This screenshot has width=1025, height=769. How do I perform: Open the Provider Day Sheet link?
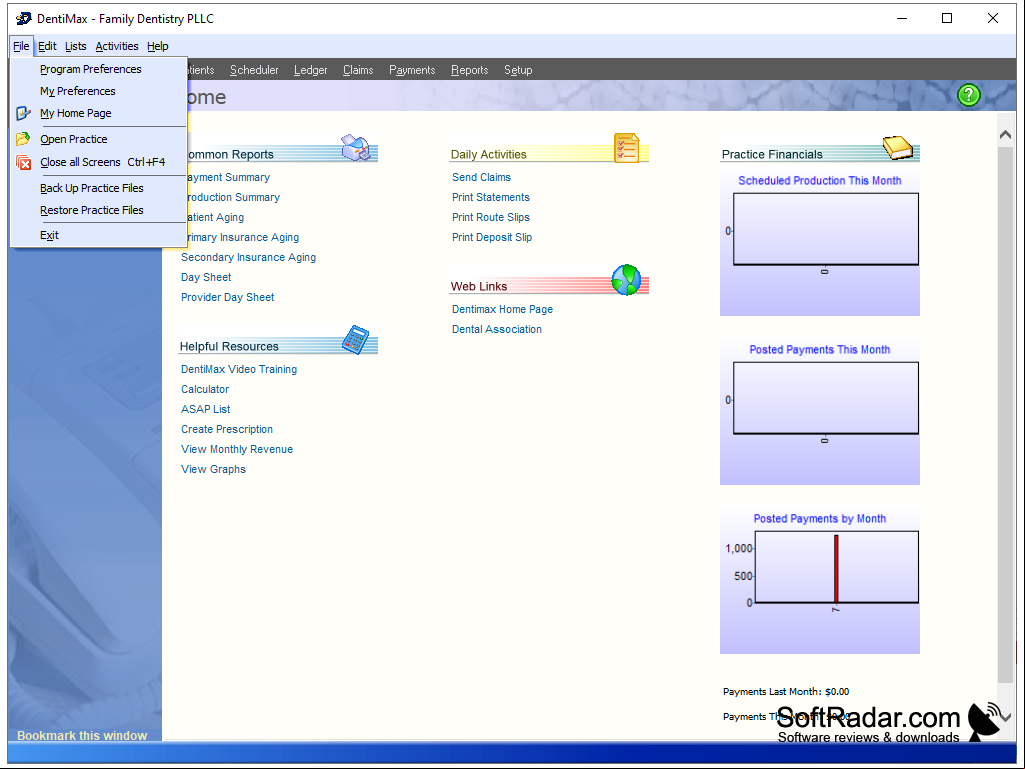point(227,298)
